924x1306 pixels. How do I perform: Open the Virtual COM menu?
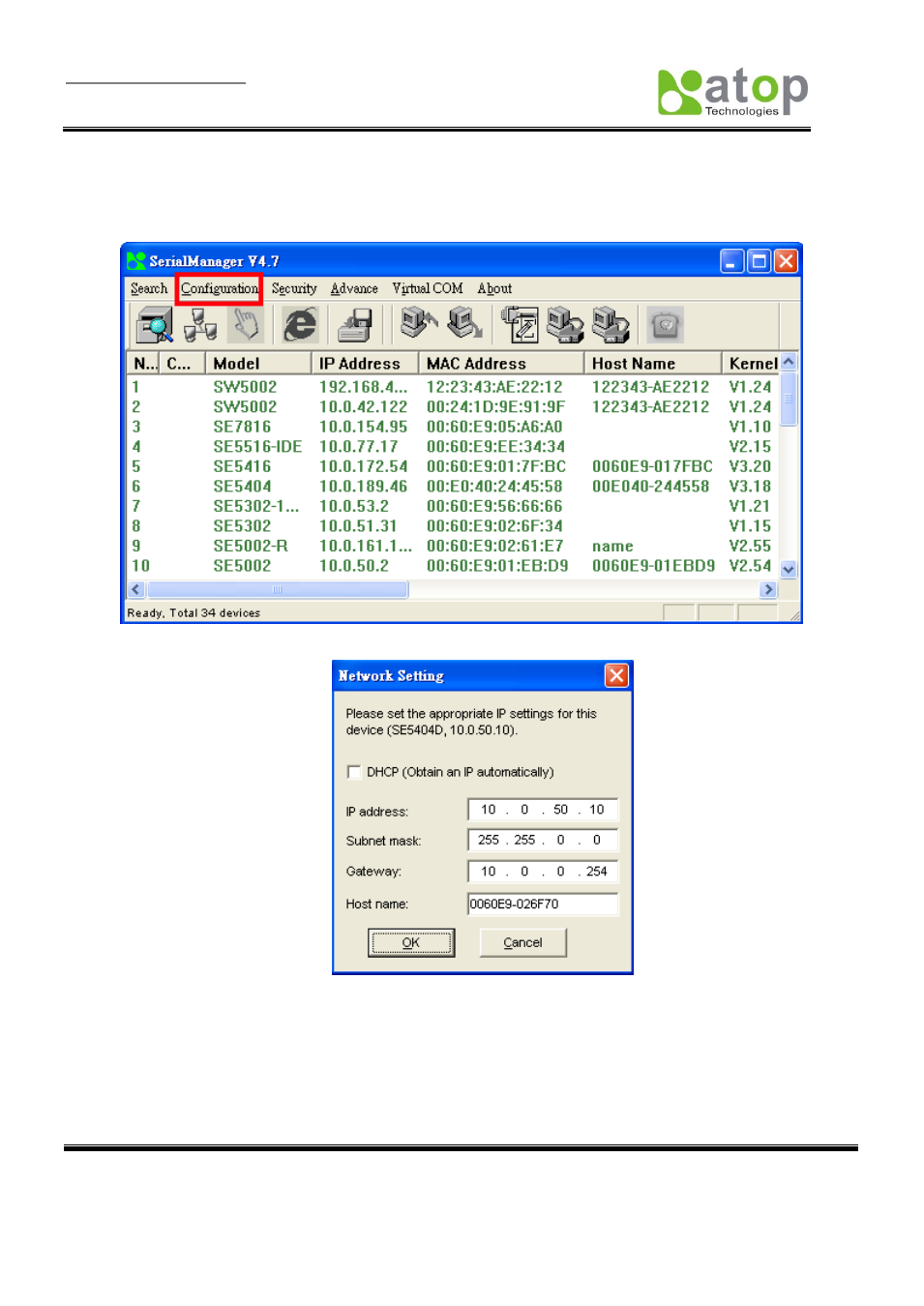pyautogui.click(x=428, y=288)
